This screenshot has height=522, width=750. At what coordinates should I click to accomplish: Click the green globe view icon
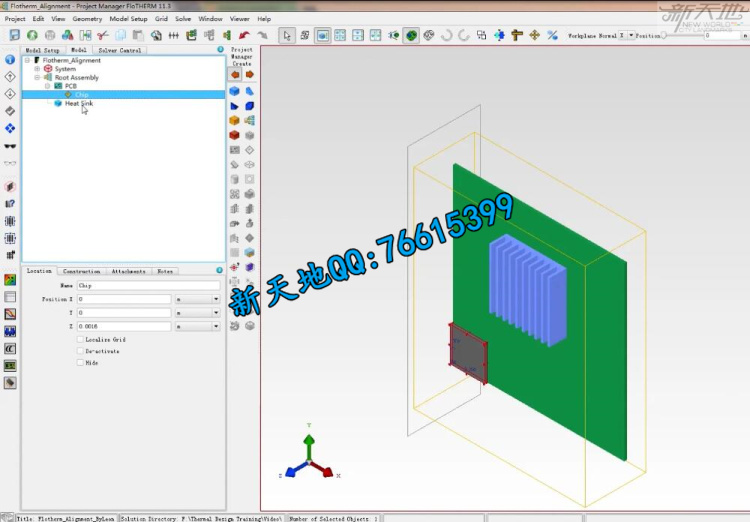tap(411, 35)
